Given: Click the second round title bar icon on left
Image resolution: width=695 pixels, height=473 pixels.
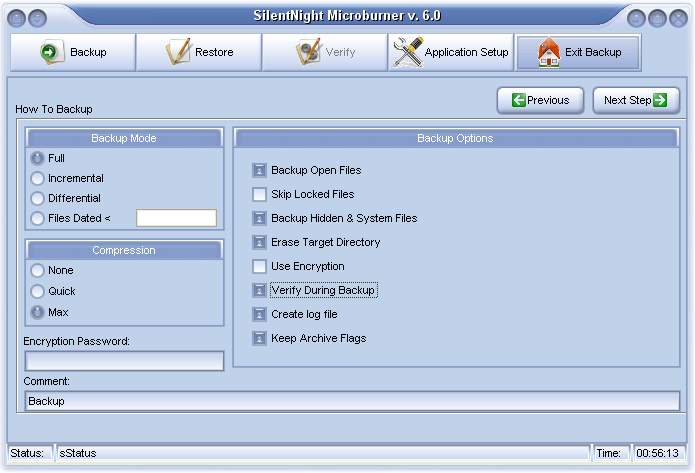Looking at the screenshot, I should (37, 19).
